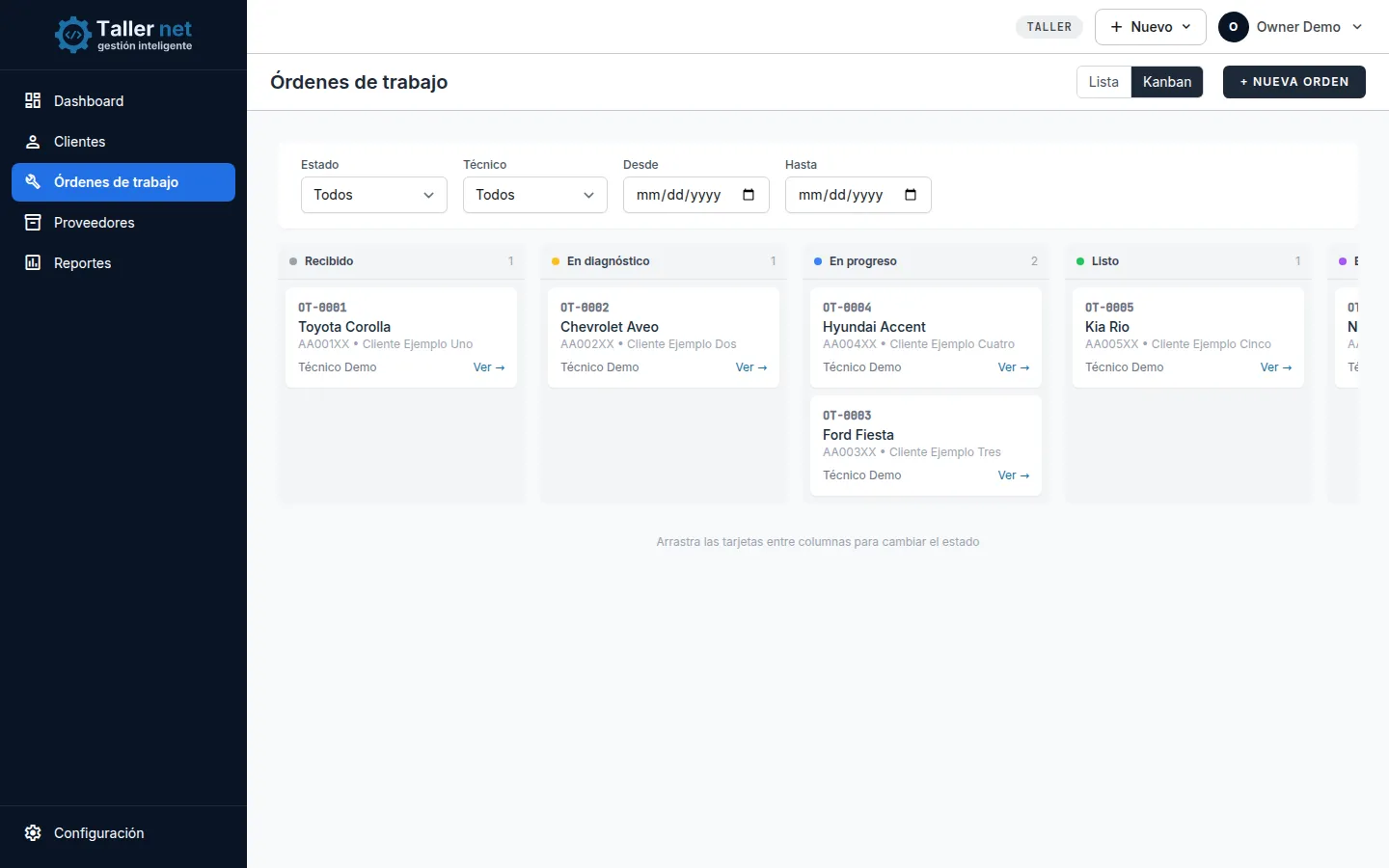Click Ver link on Kia Rio card
Viewport: 1389px width, 868px height.
1276,367
